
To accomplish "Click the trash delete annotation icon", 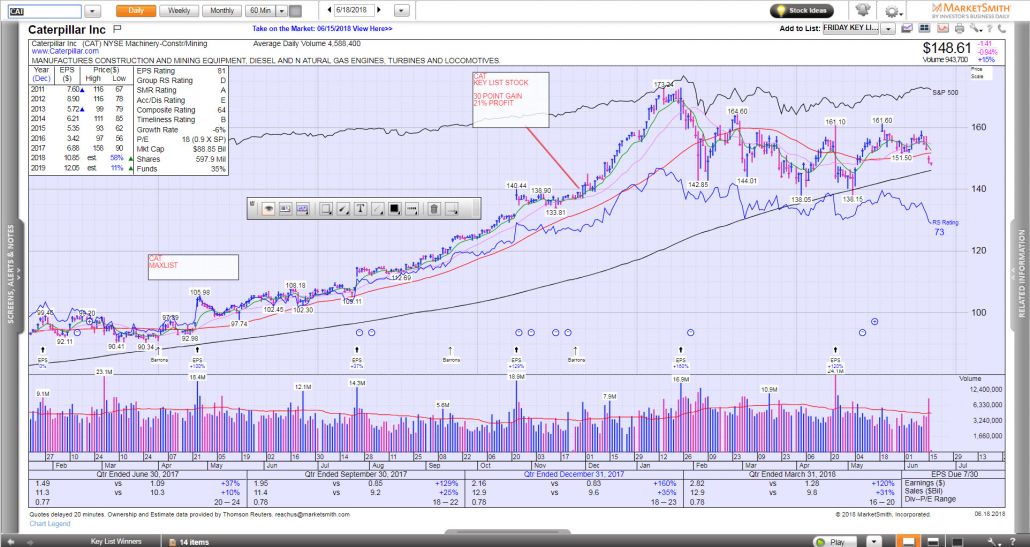I will [434, 209].
